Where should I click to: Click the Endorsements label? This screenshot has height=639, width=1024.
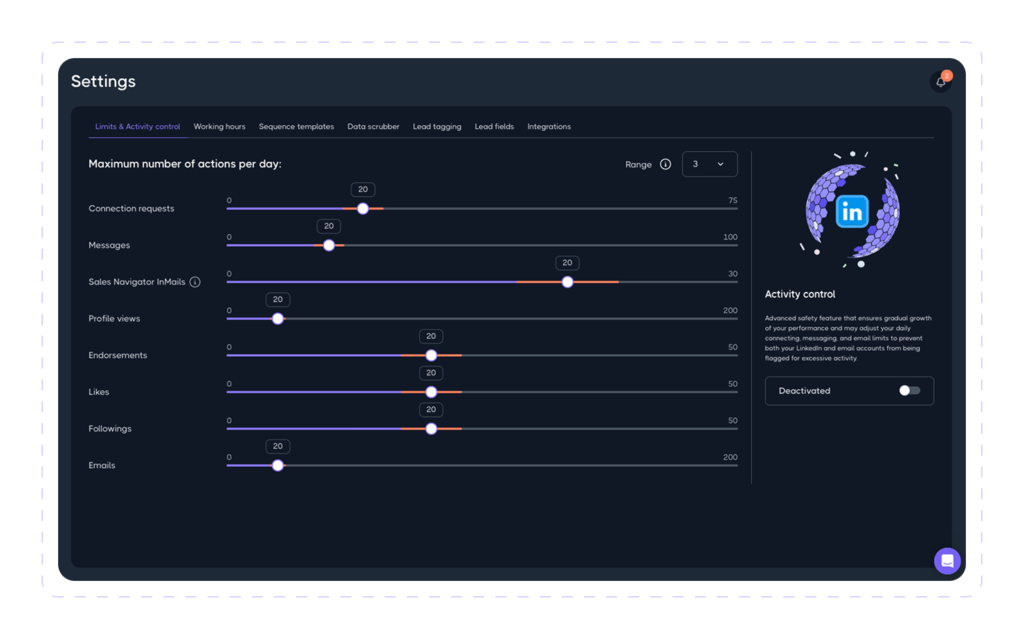[118, 355]
